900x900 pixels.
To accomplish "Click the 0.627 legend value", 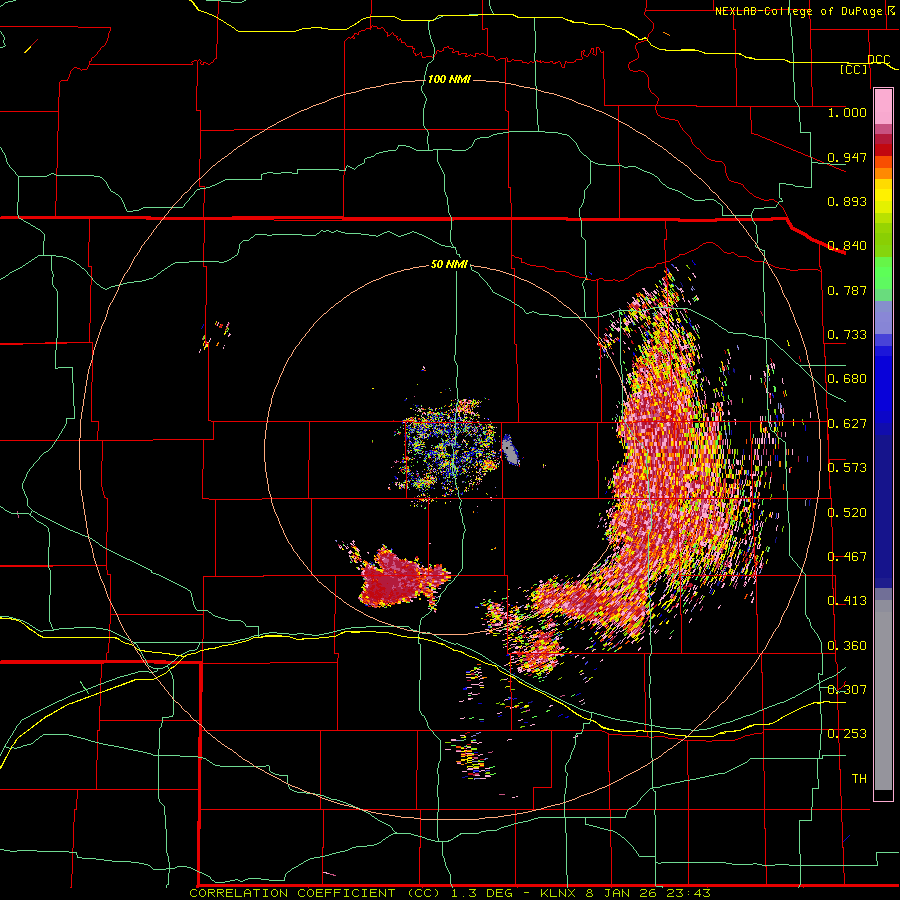I will (x=847, y=424).
